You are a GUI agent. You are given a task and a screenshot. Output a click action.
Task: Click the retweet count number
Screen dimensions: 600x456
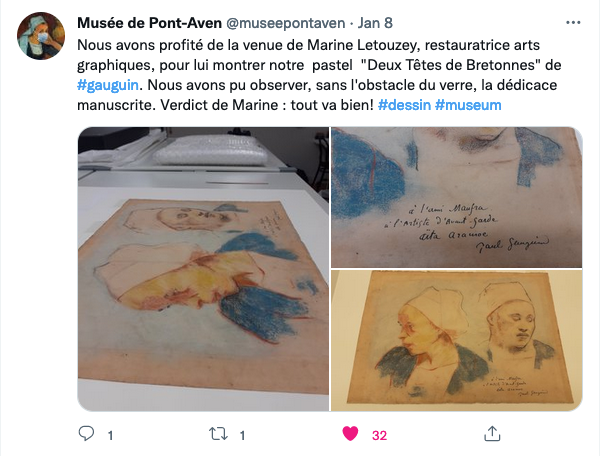click(x=242, y=435)
